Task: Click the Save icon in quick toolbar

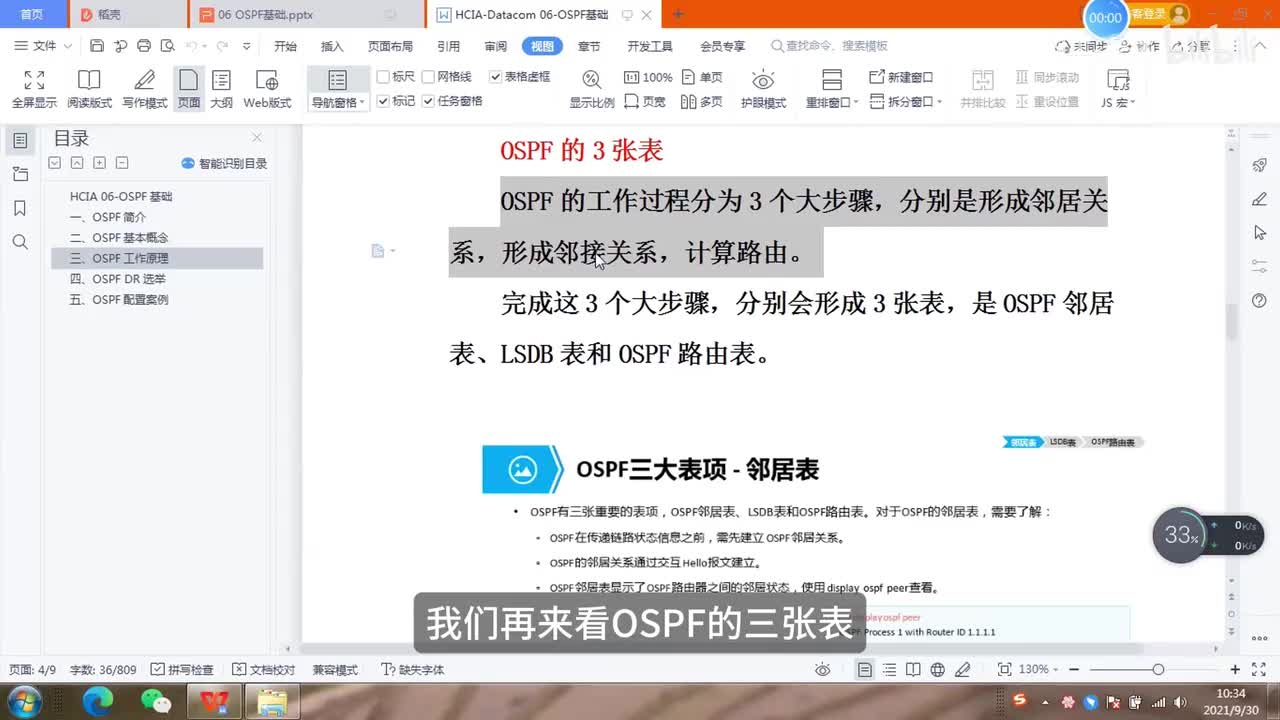Action: (x=97, y=46)
